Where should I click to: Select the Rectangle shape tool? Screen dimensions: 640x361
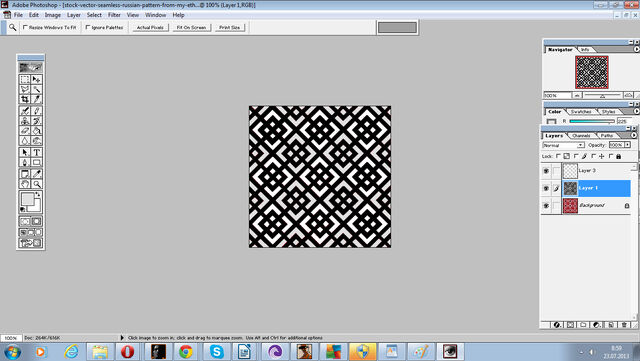pyautogui.click(x=37, y=163)
